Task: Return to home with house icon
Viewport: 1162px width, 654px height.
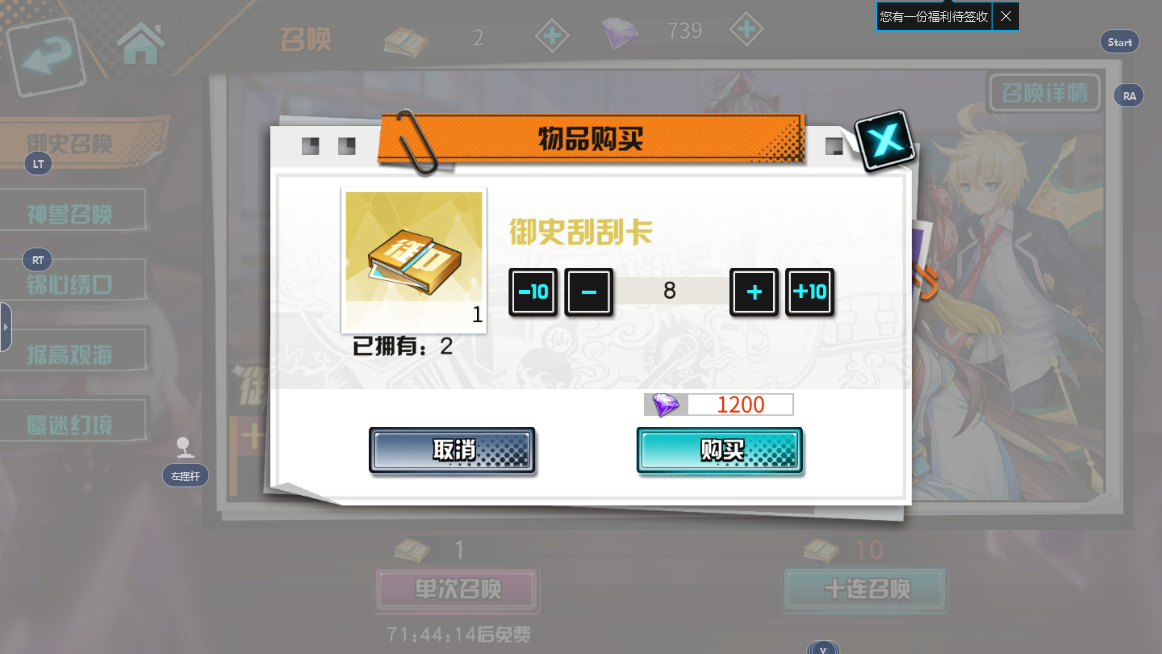Action: [140, 44]
